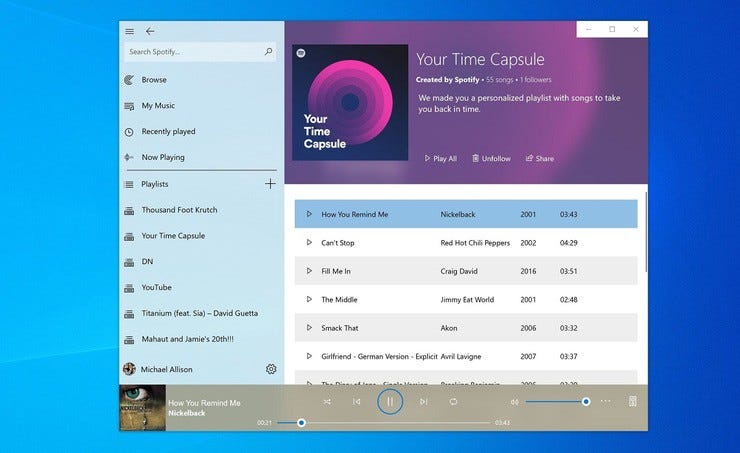Share the playlist
Screen dimensions: 740x453
(x=540, y=159)
